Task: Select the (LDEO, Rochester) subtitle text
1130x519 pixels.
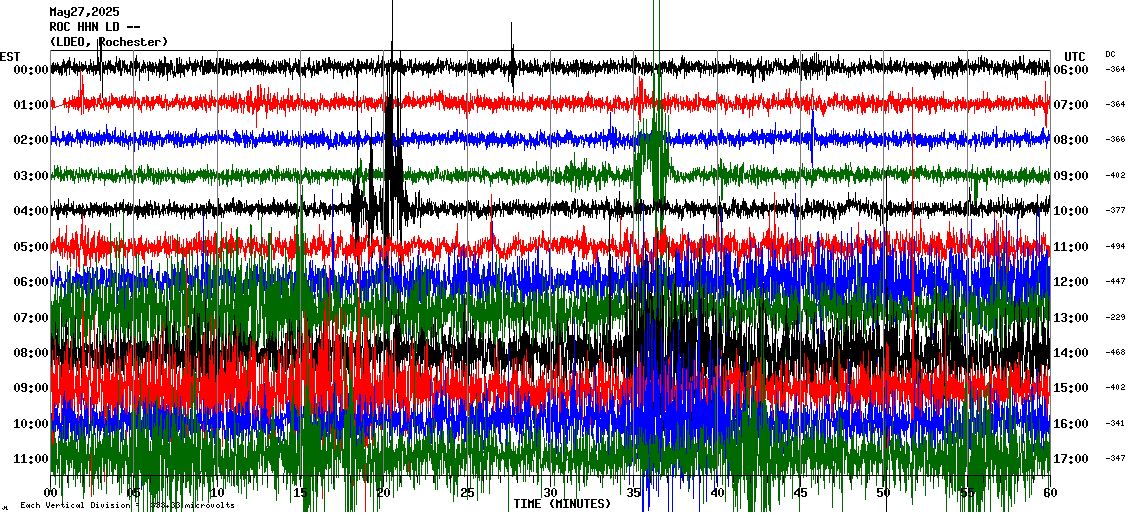Action: pos(109,42)
